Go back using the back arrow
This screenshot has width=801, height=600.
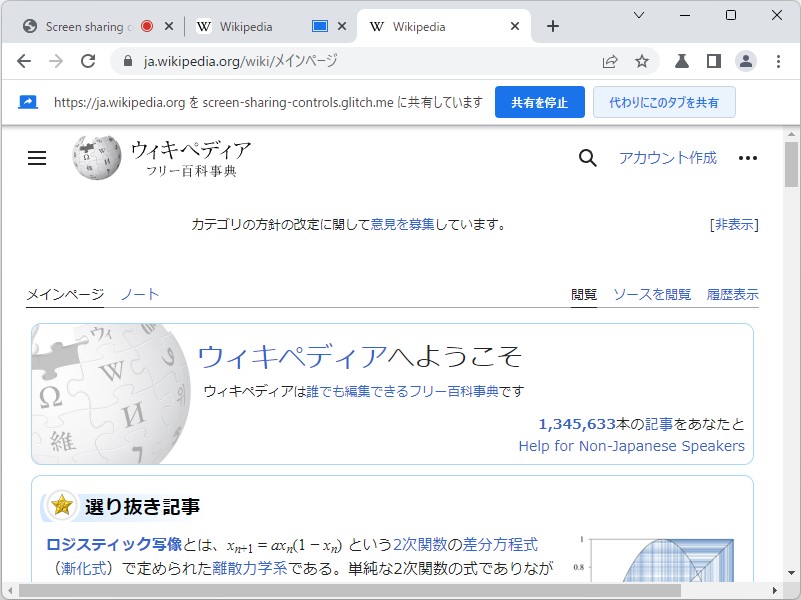click(x=25, y=61)
